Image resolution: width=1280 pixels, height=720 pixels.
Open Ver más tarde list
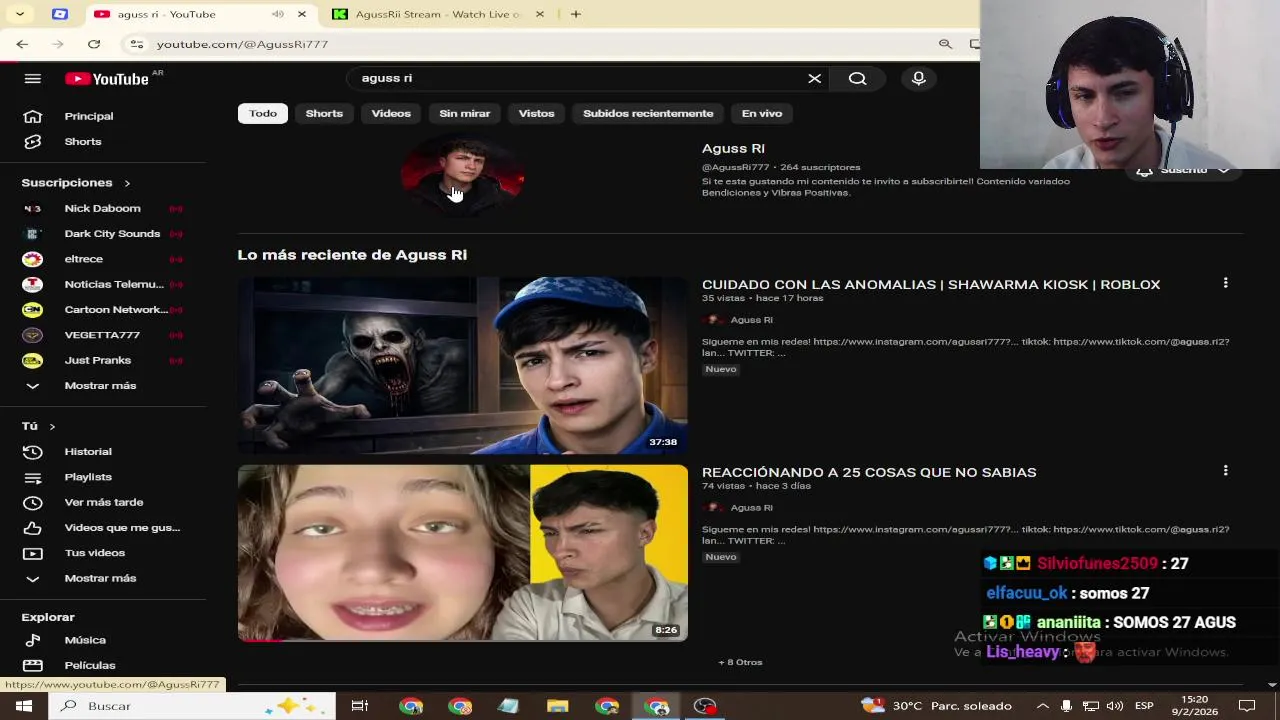click(103, 502)
